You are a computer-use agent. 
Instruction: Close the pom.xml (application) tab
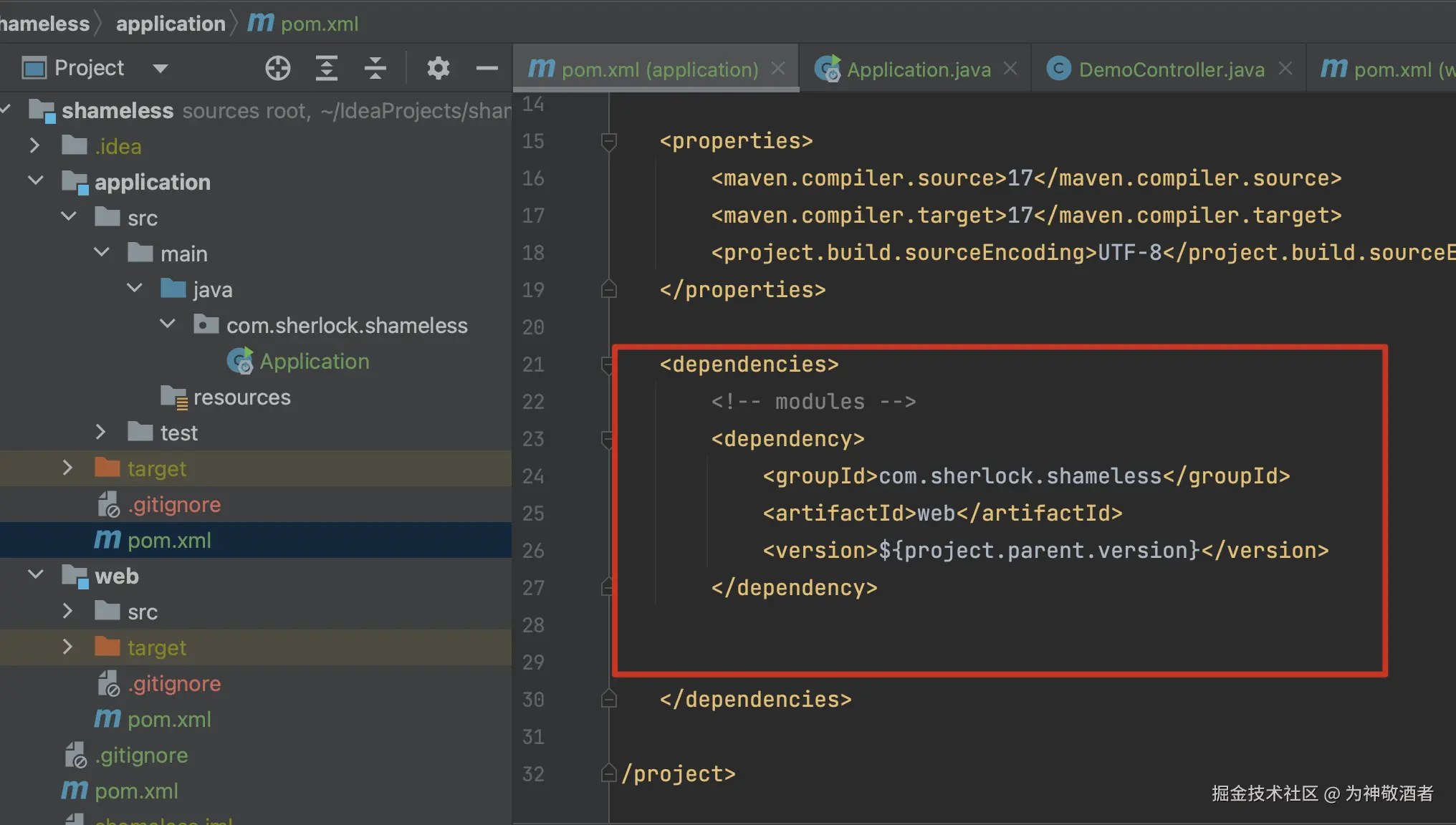[x=778, y=69]
